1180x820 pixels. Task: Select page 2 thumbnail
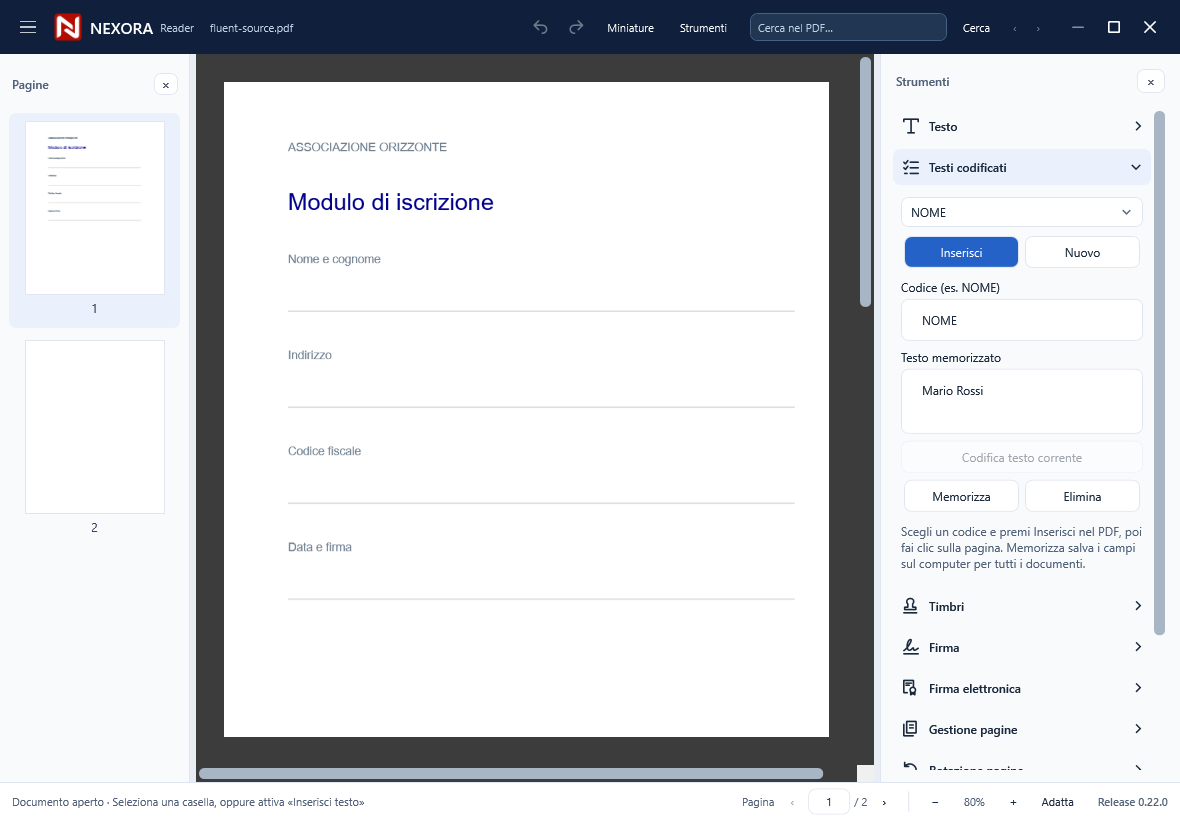click(95, 427)
